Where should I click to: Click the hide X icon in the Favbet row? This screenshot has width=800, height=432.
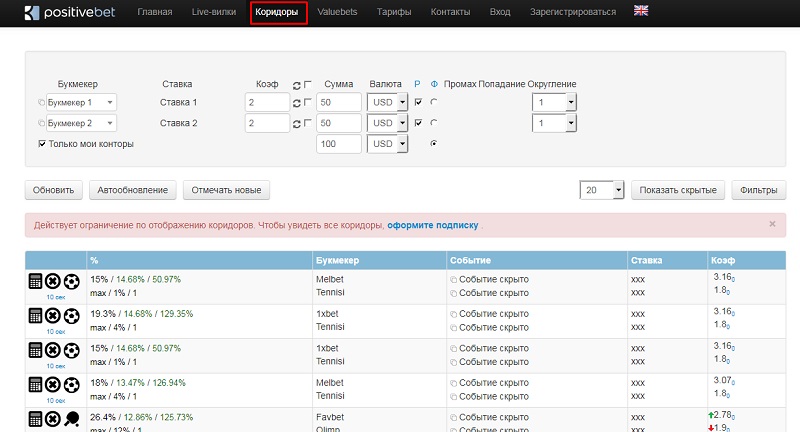[54, 418]
